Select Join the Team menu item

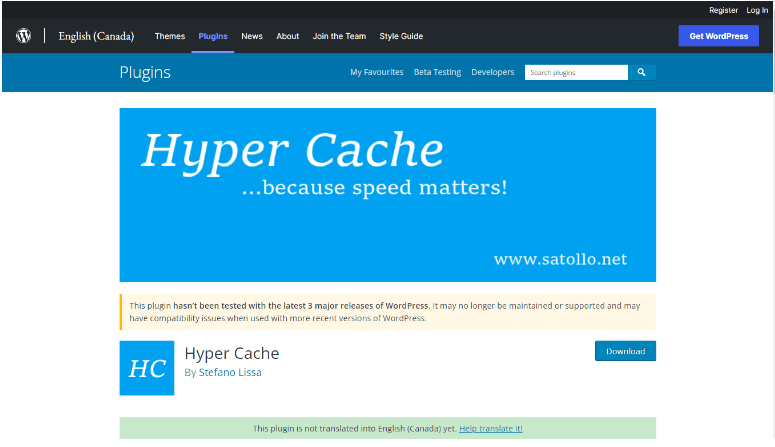click(339, 36)
